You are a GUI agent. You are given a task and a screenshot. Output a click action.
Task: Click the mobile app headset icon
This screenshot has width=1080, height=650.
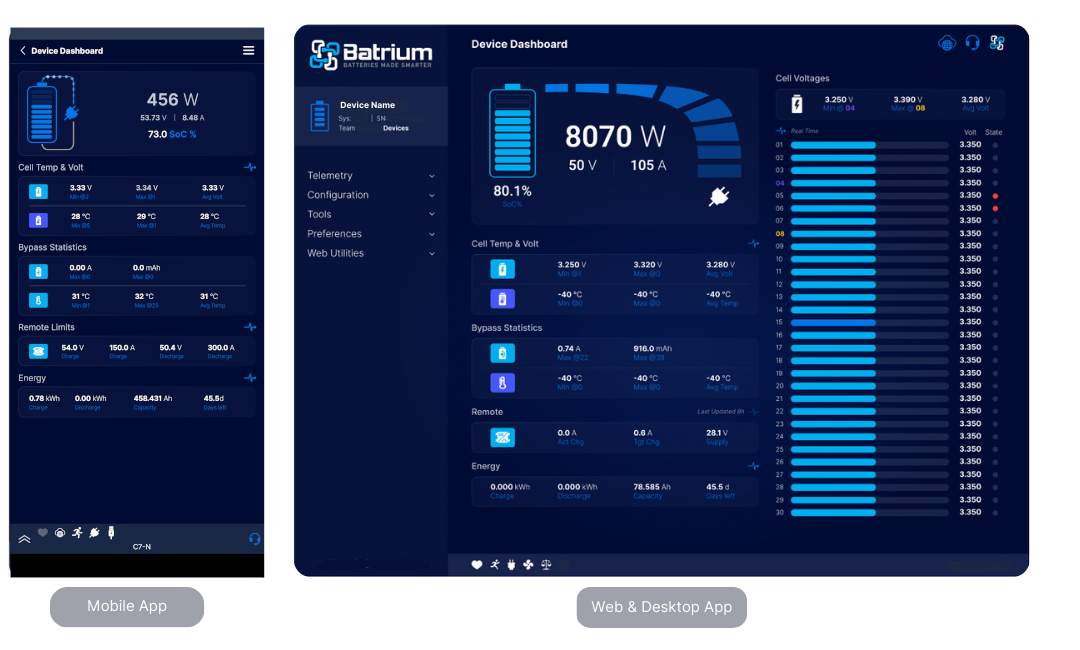tap(254, 538)
